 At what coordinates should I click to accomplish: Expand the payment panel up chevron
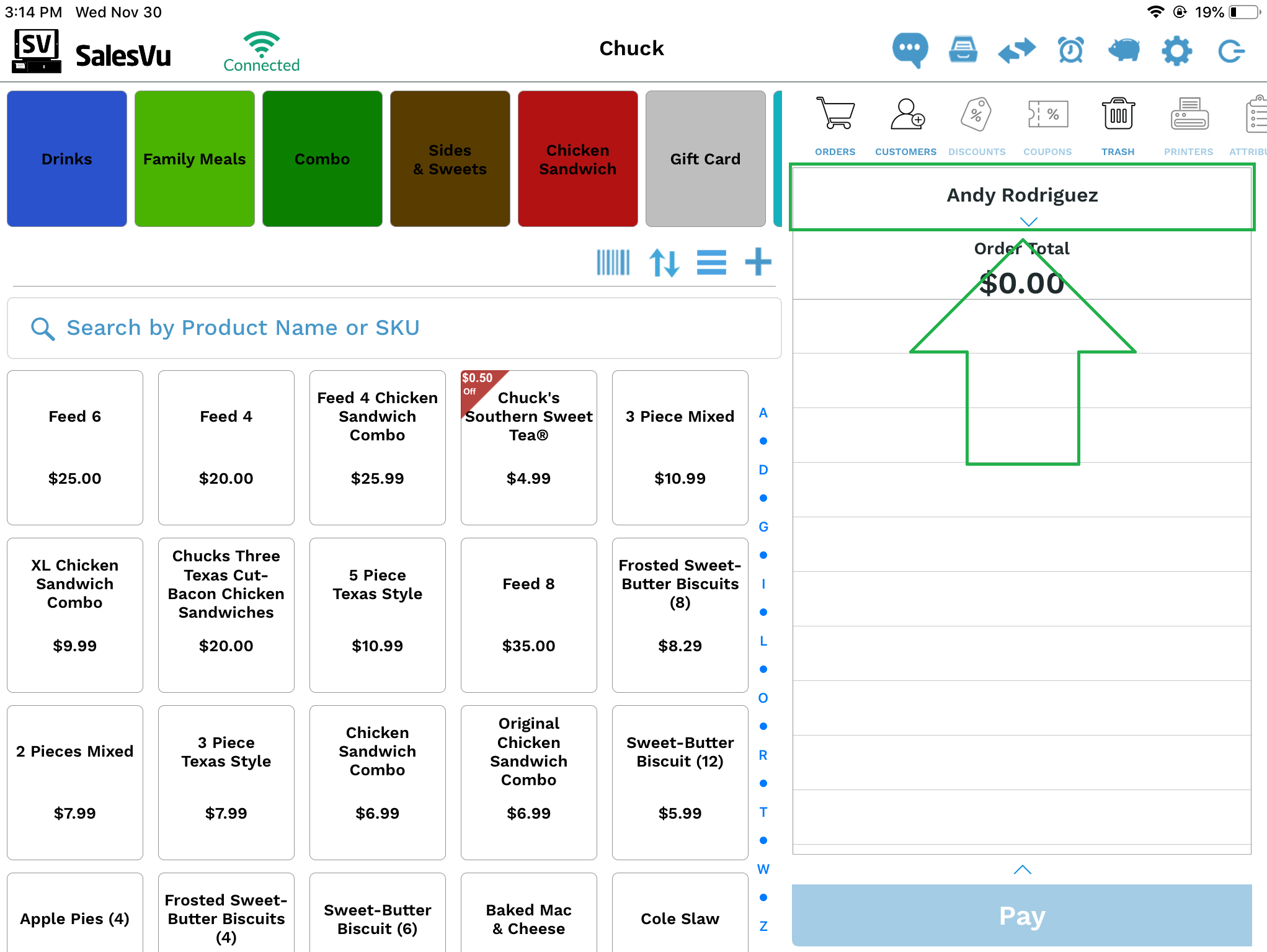click(1023, 870)
